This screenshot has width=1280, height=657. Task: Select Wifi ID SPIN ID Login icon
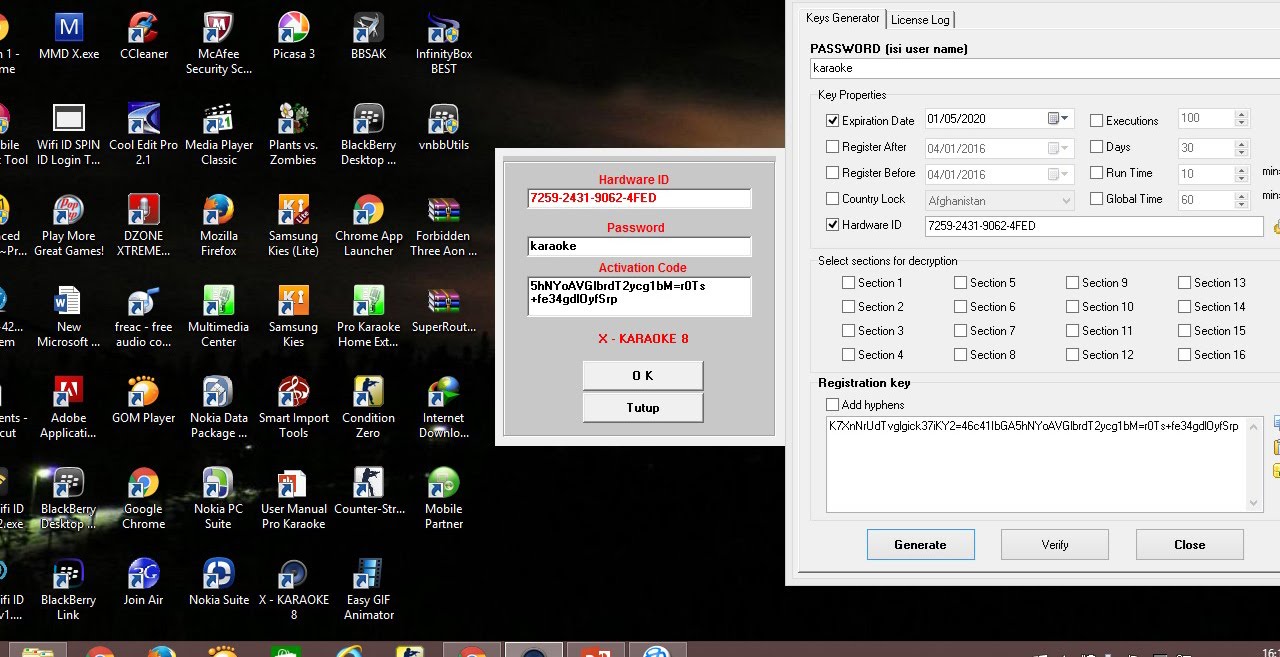(x=69, y=134)
